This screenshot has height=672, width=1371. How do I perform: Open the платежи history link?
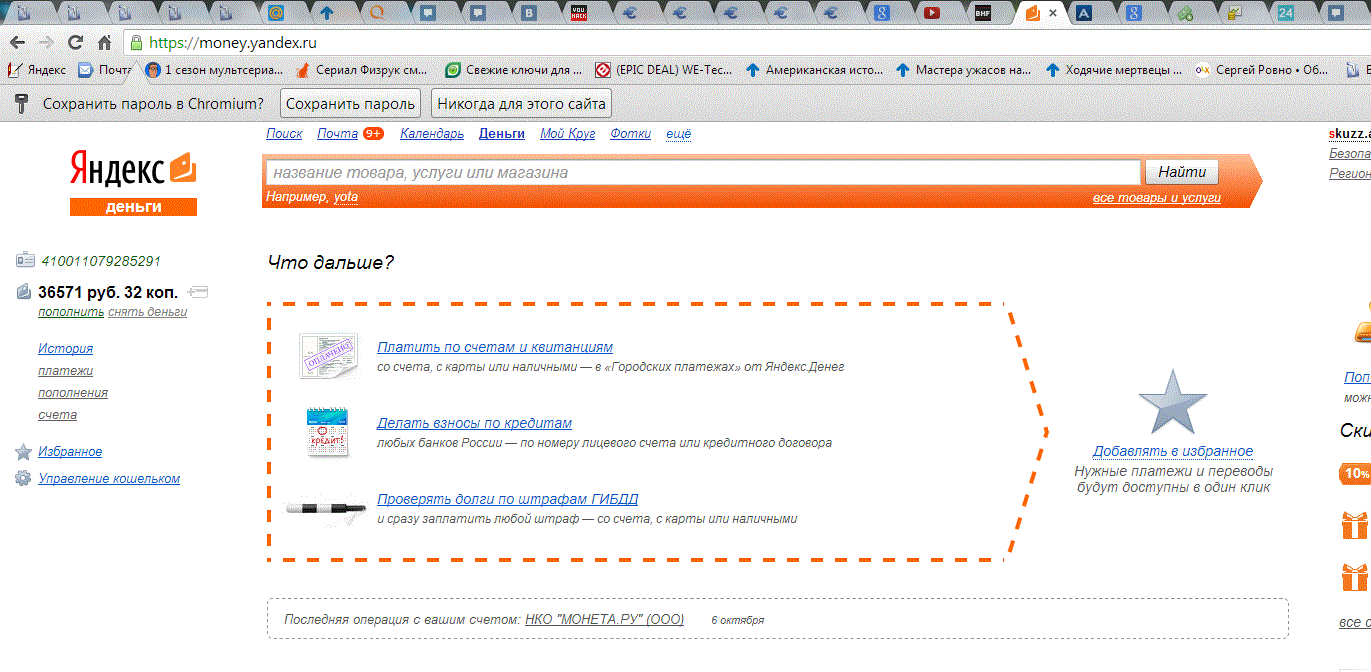65,371
